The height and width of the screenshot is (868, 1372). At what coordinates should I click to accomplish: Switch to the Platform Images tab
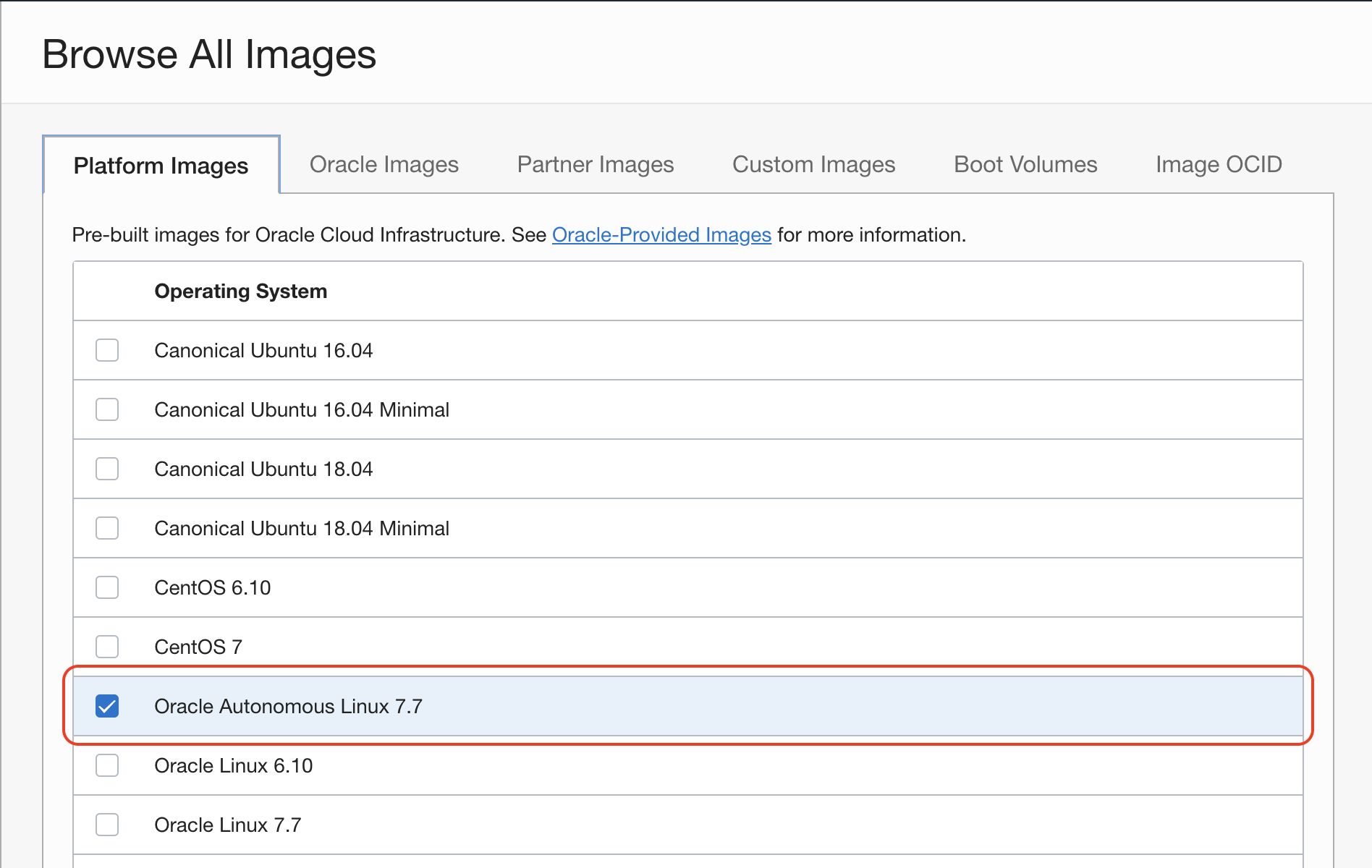161,166
